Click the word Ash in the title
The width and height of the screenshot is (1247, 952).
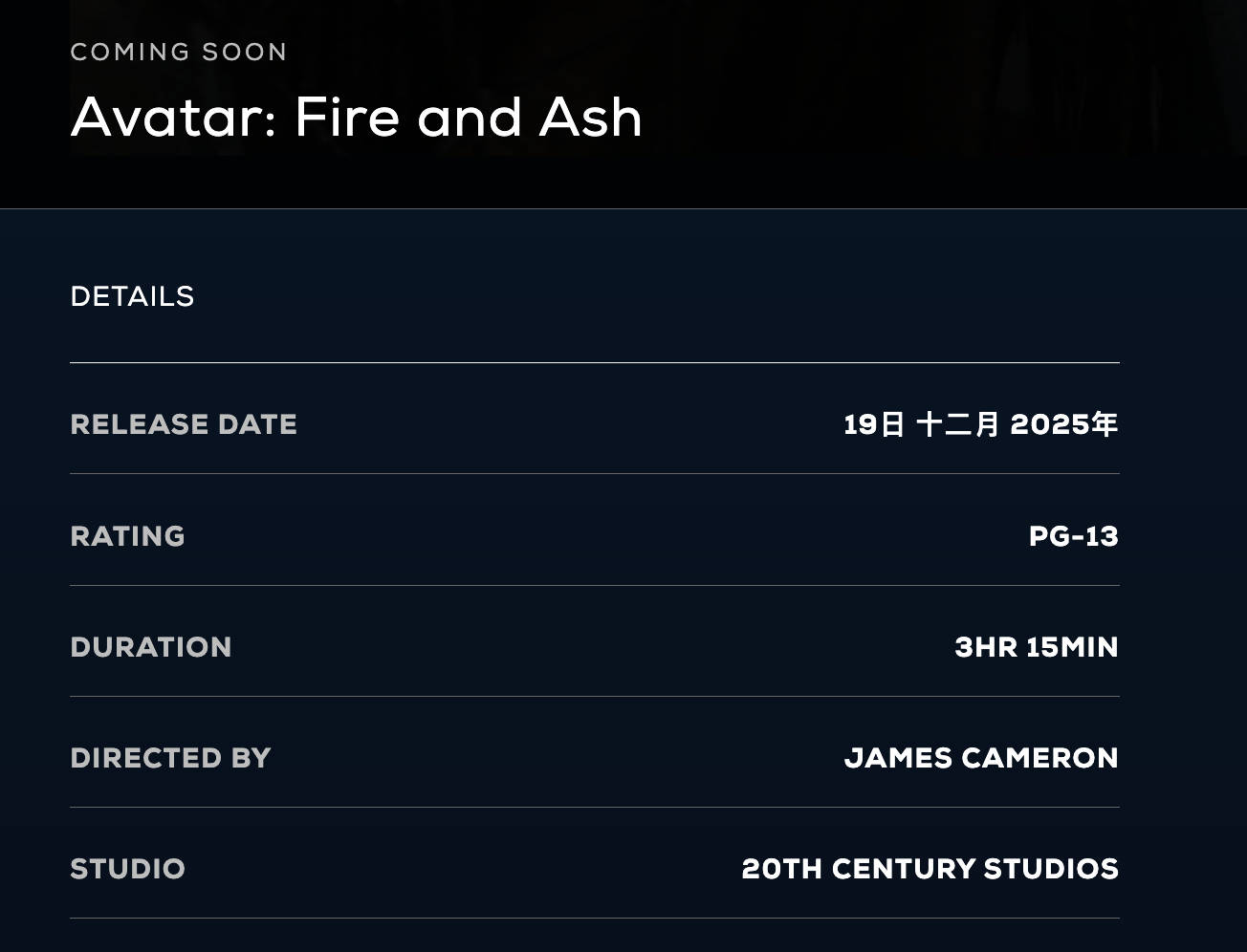590,118
